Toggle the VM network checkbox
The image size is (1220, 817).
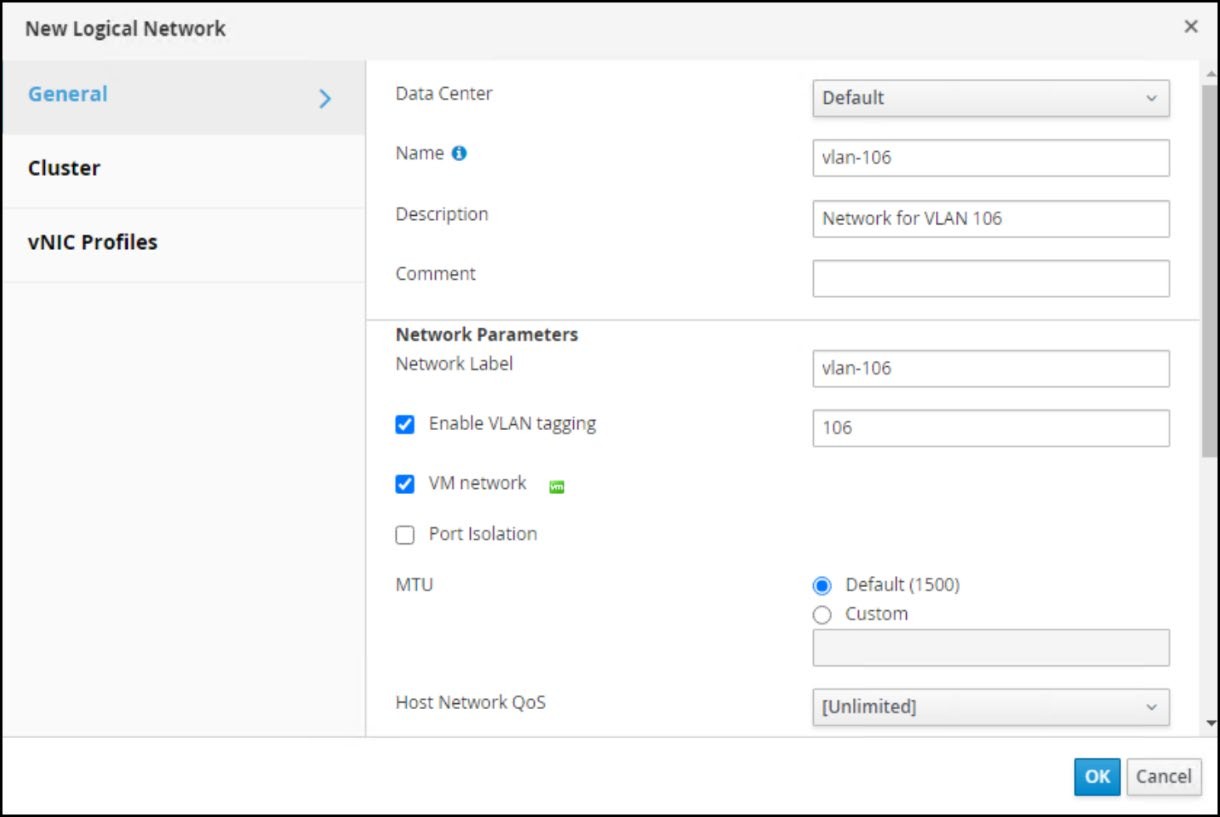coord(405,485)
